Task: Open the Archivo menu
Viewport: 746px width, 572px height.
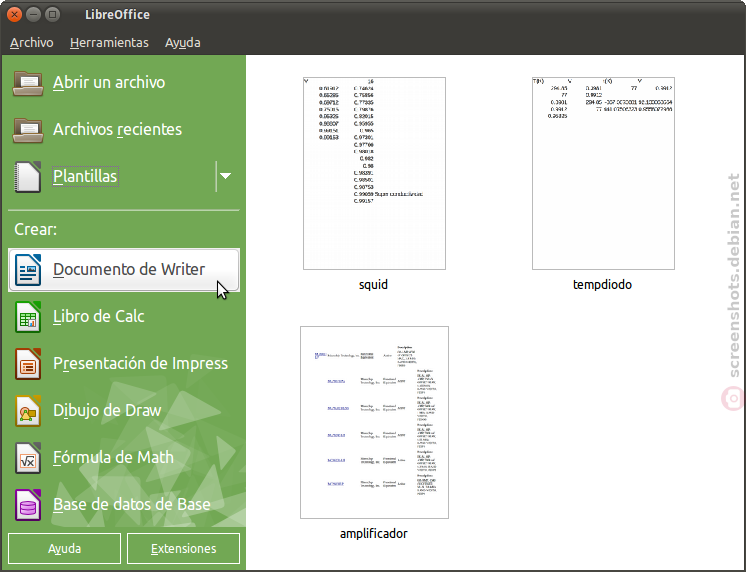Action: (31, 42)
